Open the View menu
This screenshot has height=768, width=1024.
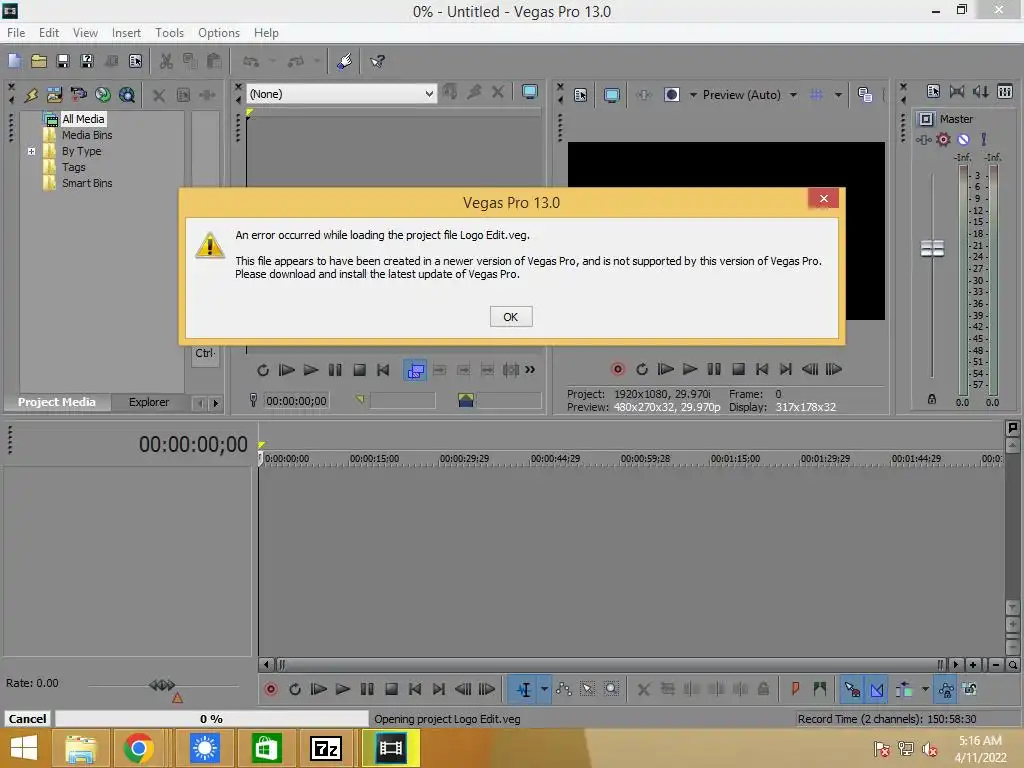coord(85,33)
